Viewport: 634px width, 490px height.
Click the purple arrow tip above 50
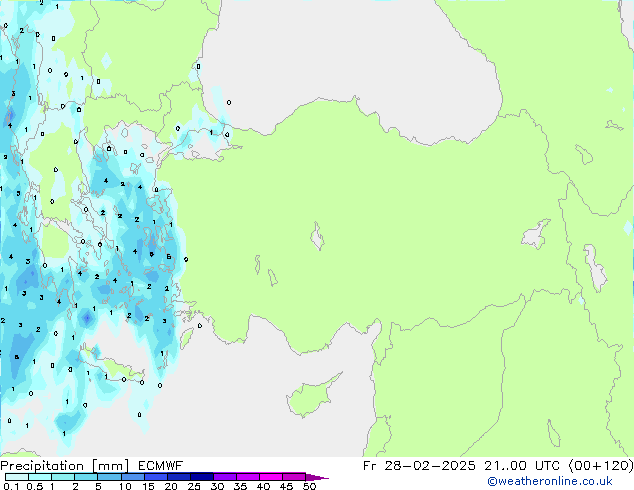tap(316, 477)
